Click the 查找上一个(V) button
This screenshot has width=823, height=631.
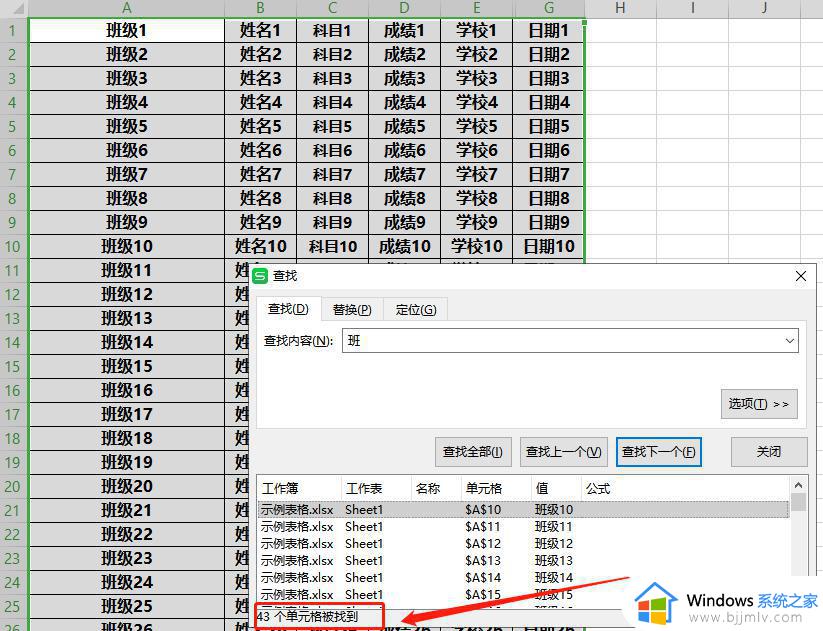(564, 452)
